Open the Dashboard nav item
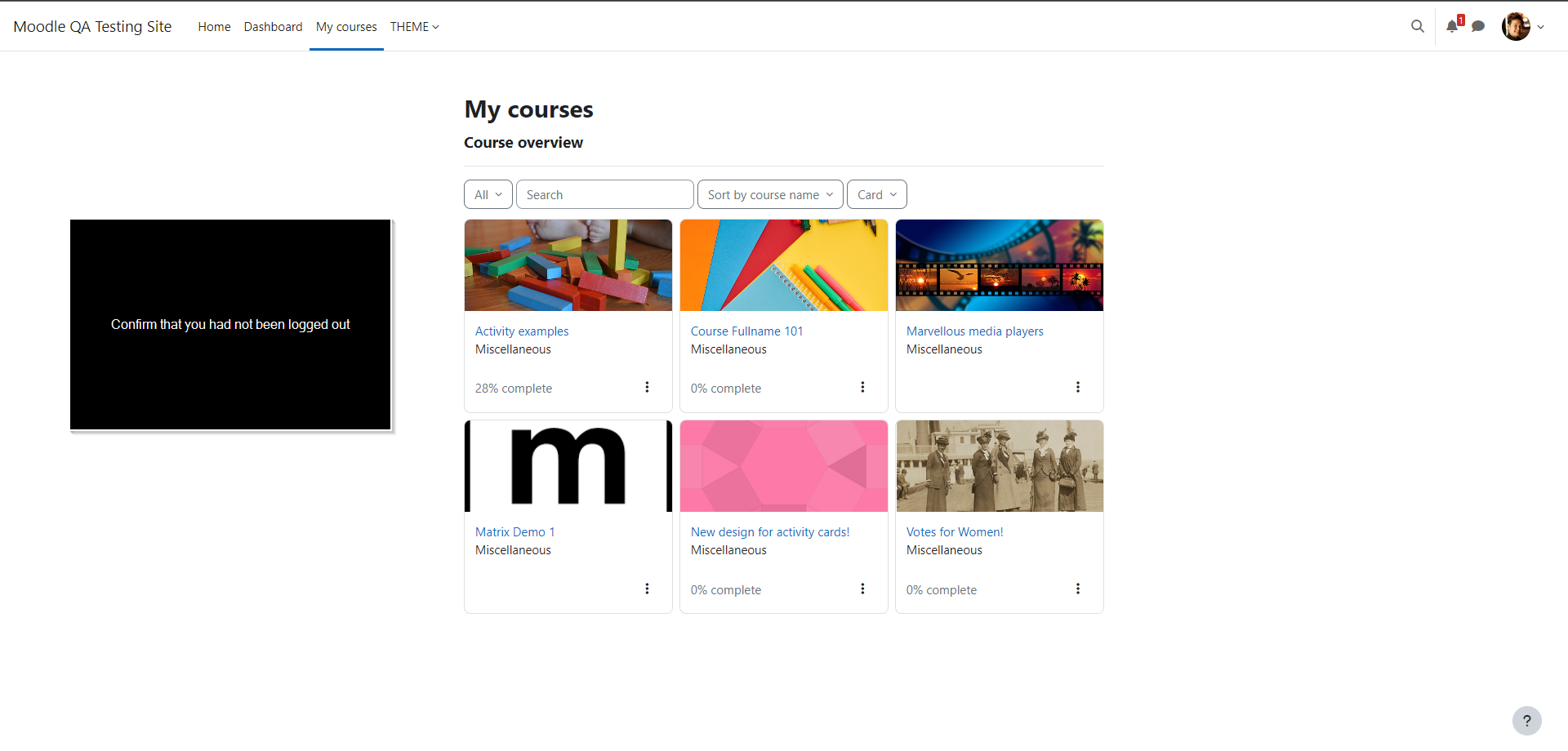Screen dimensions: 1568x751 click(x=273, y=27)
